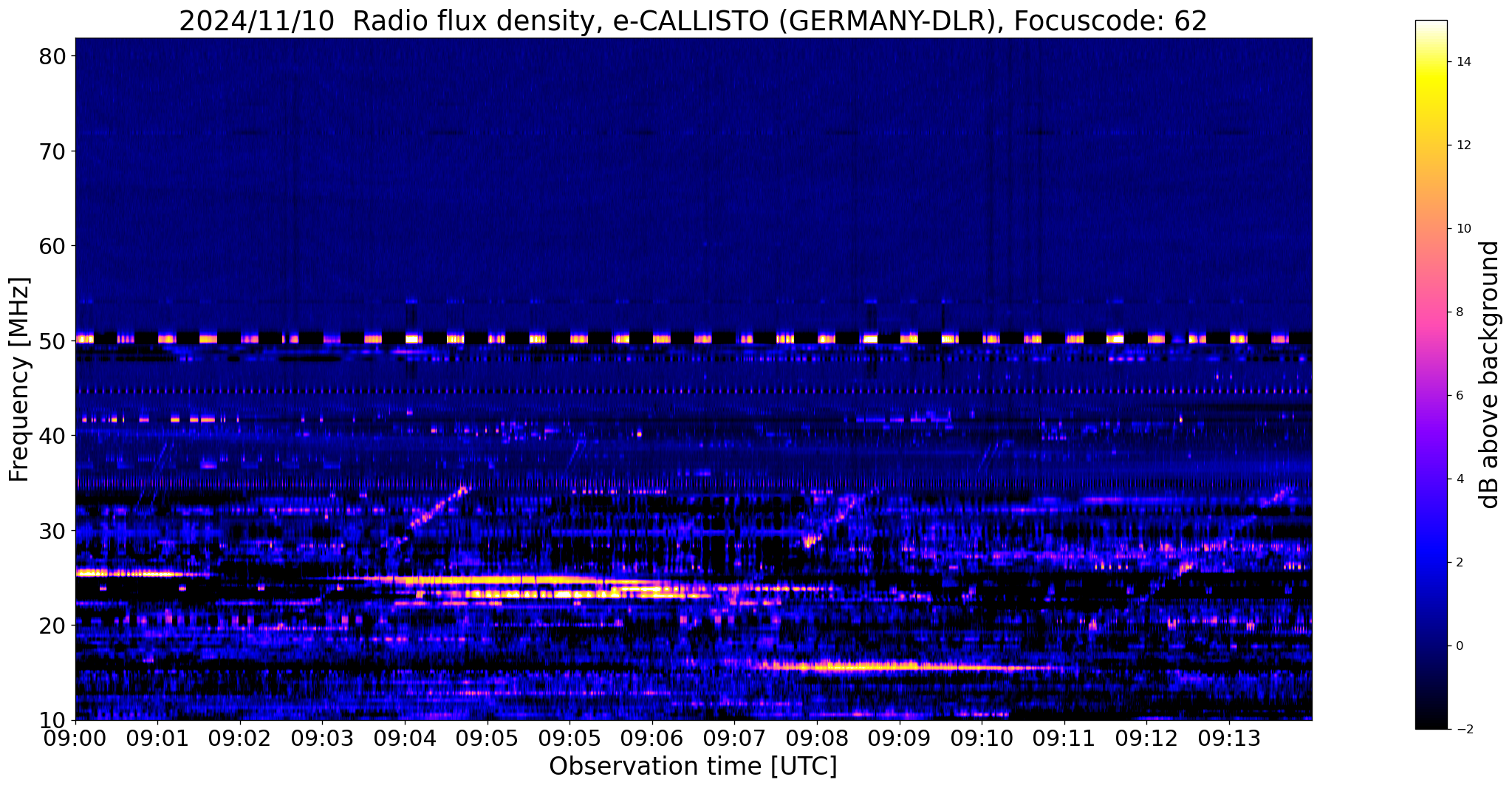
Task: Click the colorbar at the 8 dB level
Action: pyautogui.click(x=1431, y=312)
